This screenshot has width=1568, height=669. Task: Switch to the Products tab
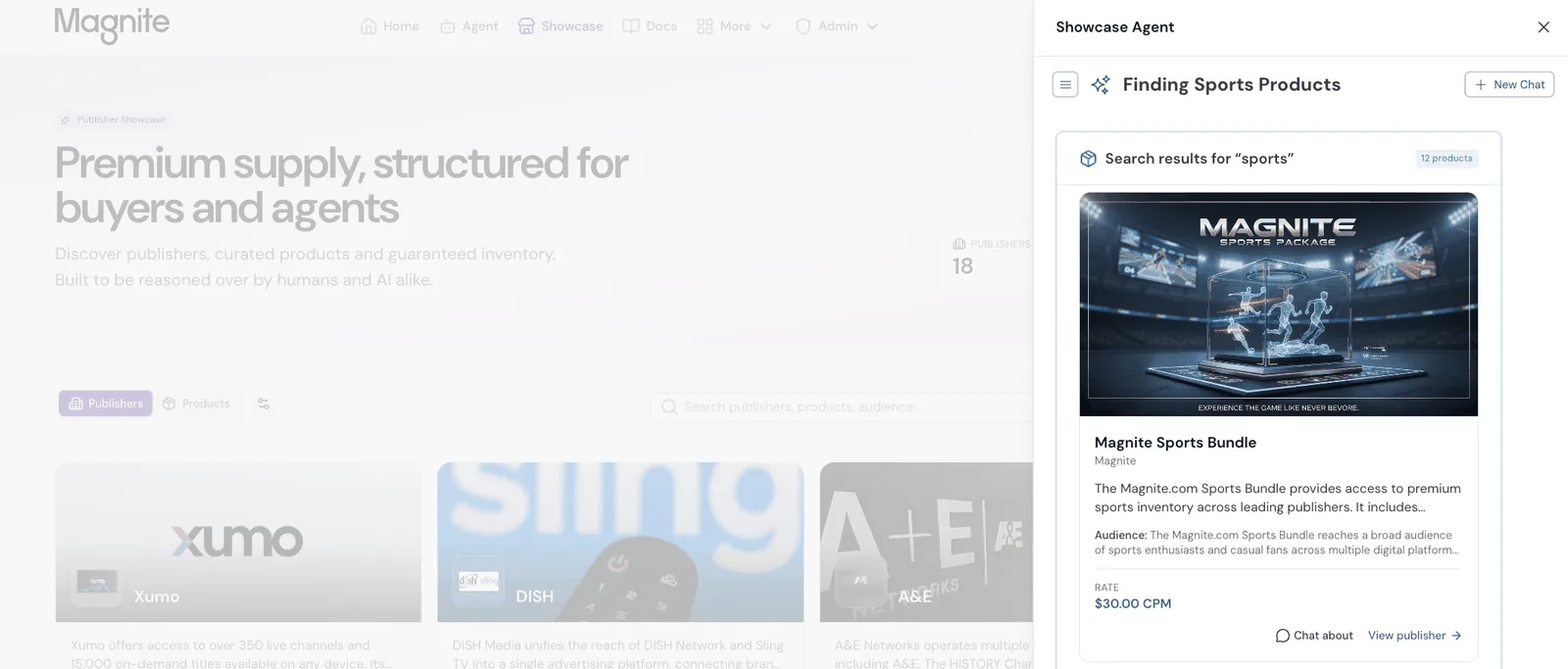196,404
